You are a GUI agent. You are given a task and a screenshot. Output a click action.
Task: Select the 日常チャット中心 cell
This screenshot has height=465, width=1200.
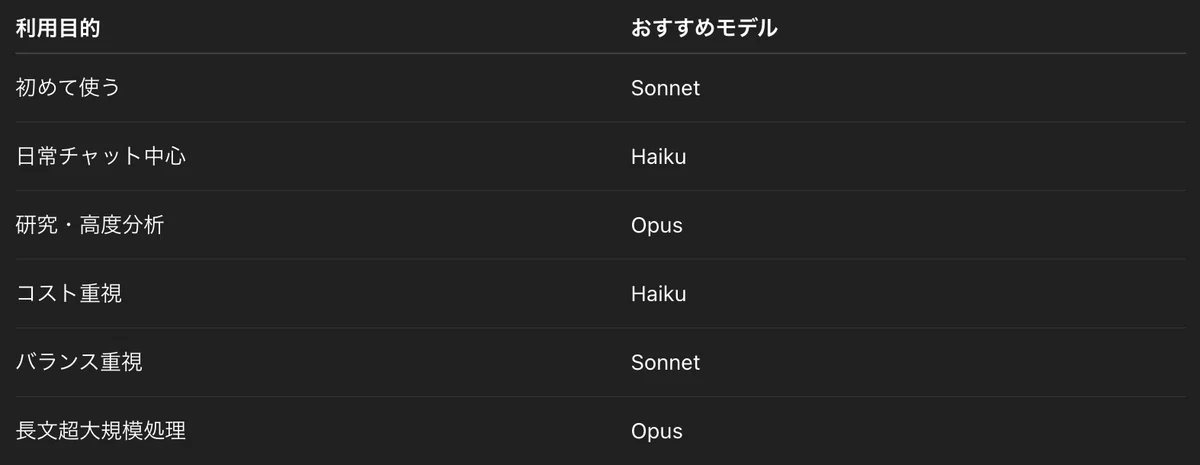[101, 157]
